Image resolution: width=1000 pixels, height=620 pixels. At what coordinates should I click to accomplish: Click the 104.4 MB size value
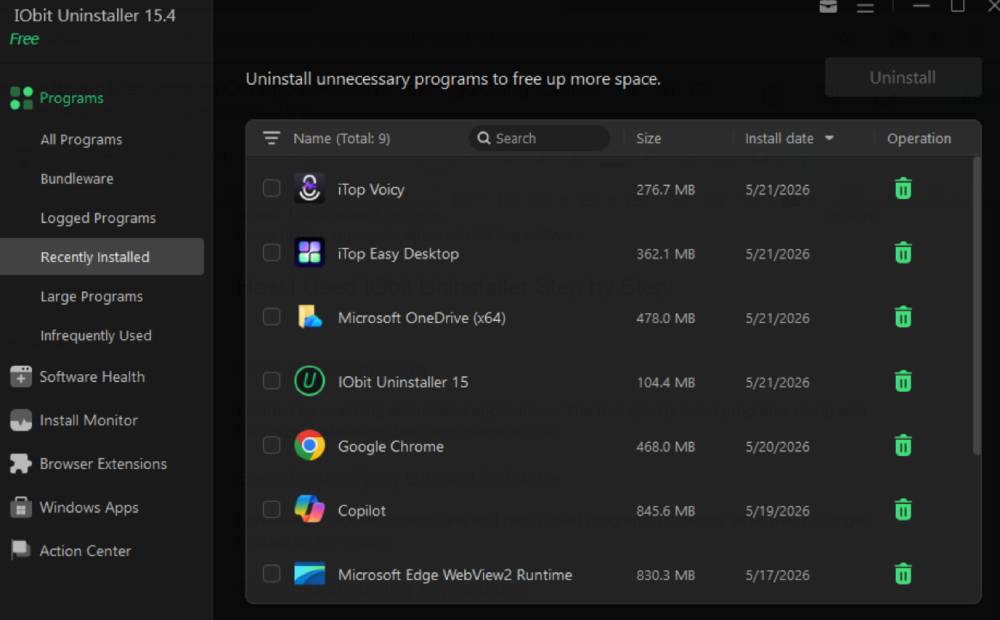[x=666, y=383]
